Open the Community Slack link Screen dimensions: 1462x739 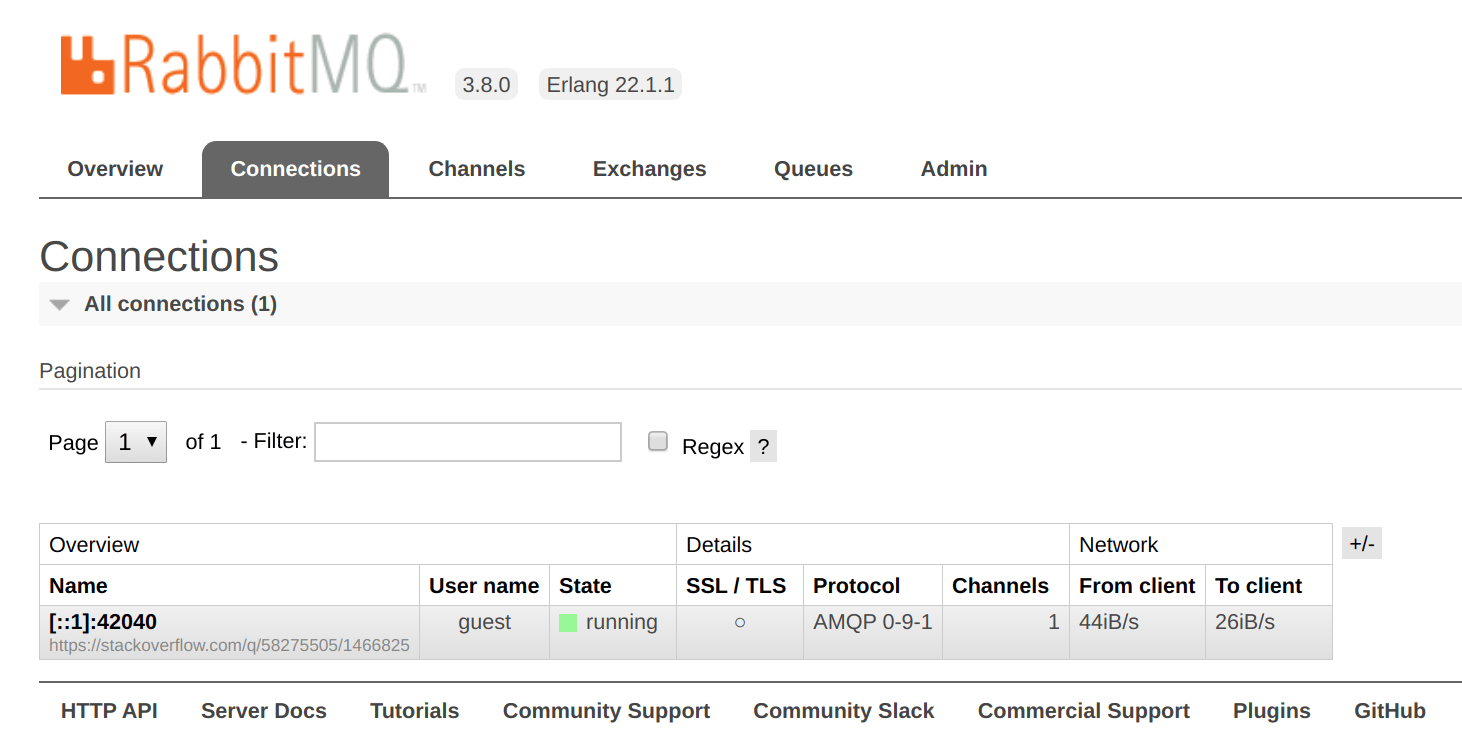tap(843, 711)
